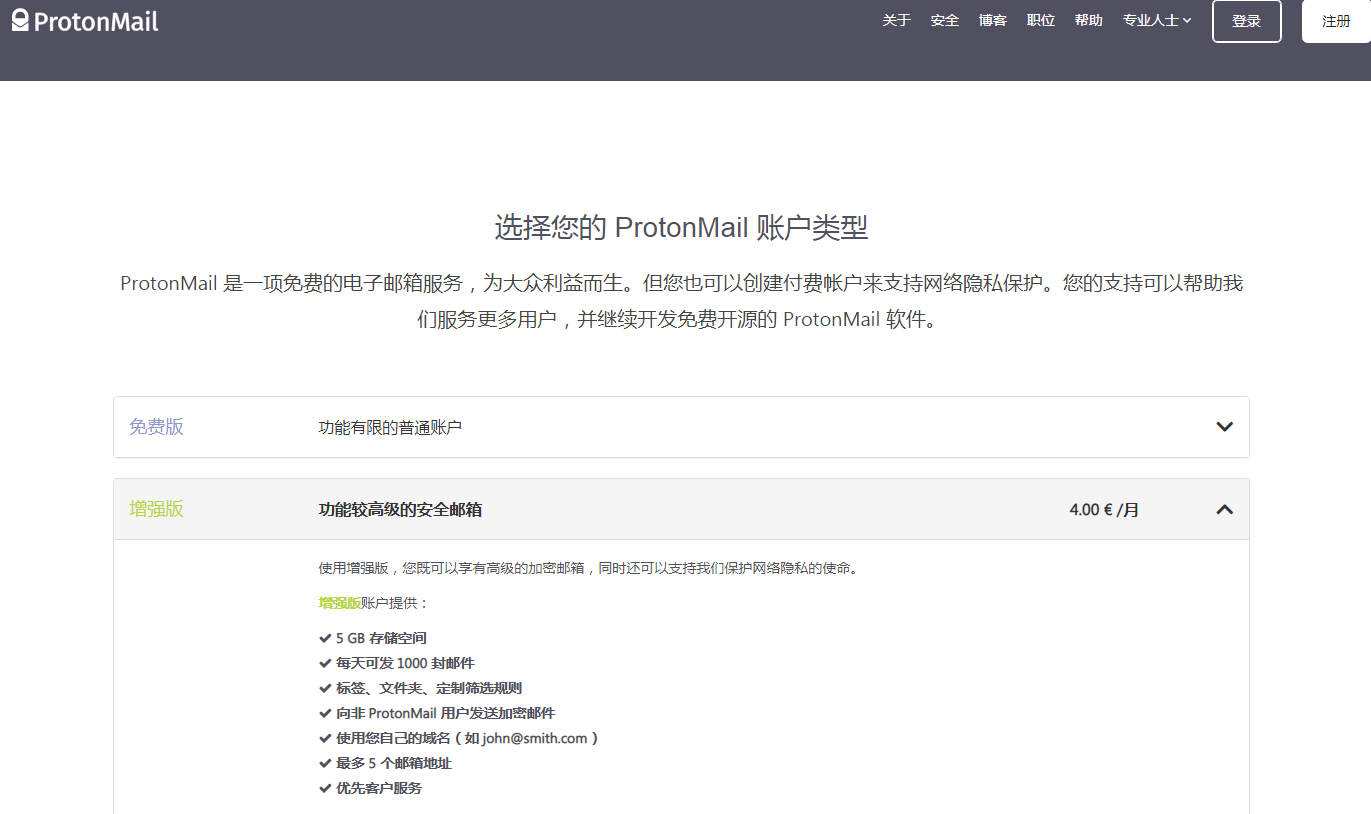Screen dimensions: 1371x814
Task: Click the checkmark beside 标签、文件夹、定制筛选规则
Action: 325,688
